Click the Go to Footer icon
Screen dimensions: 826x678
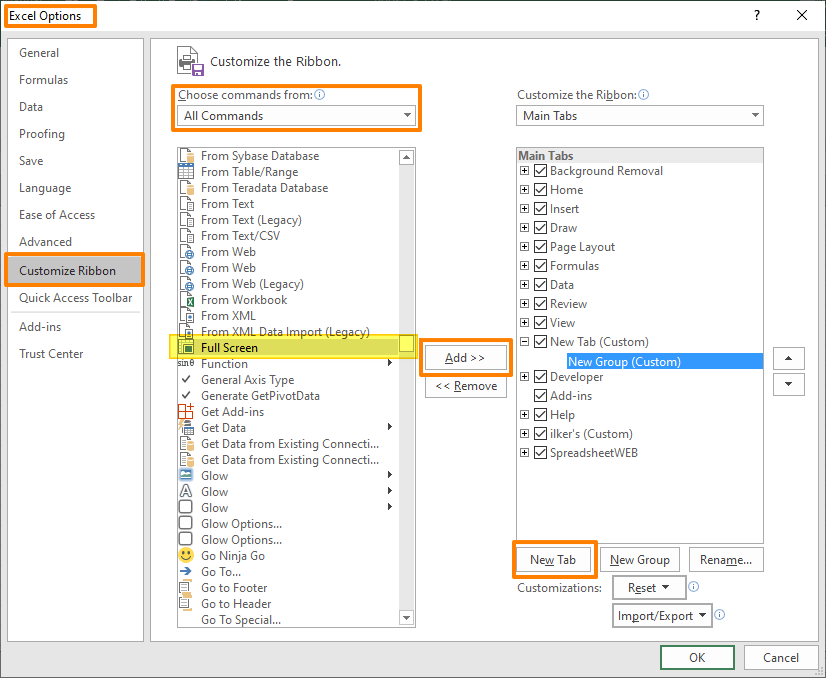[186, 587]
